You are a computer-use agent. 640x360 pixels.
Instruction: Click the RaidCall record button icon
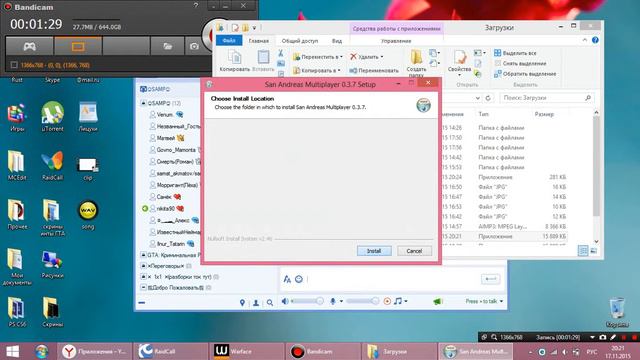[x=387, y=301]
